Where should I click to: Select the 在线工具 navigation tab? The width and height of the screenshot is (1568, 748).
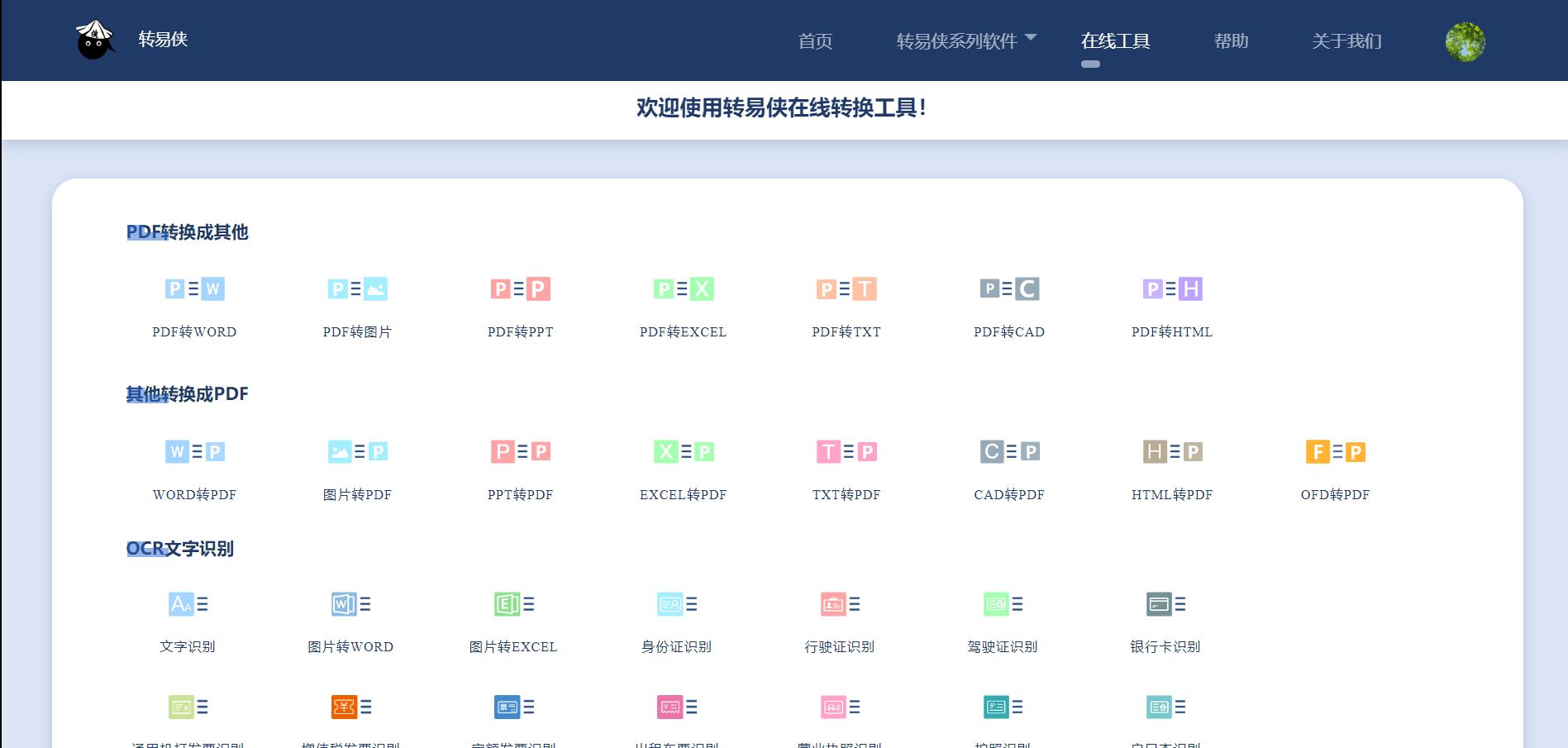(x=1115, y=41)
